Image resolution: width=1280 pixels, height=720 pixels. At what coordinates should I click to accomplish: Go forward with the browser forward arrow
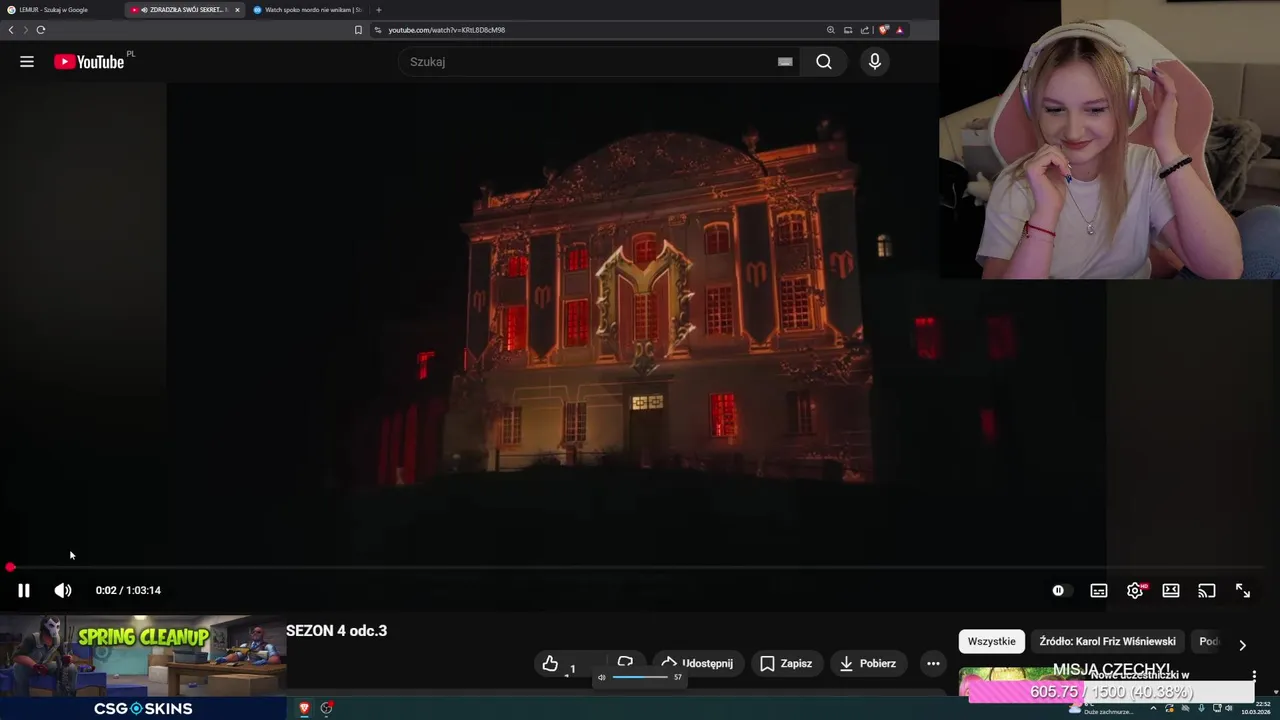click(25, 30)
